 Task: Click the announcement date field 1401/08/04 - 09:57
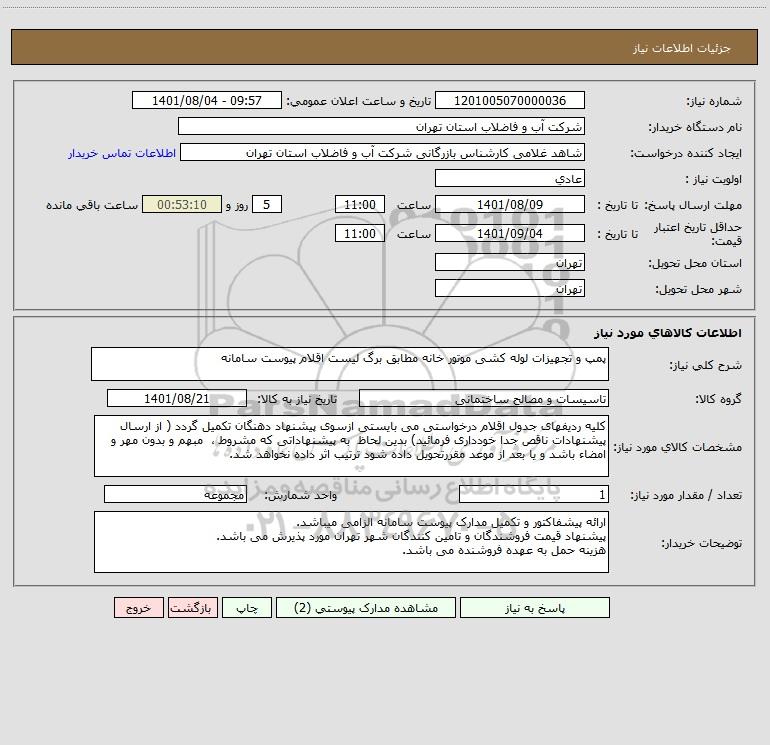[207, 100]
